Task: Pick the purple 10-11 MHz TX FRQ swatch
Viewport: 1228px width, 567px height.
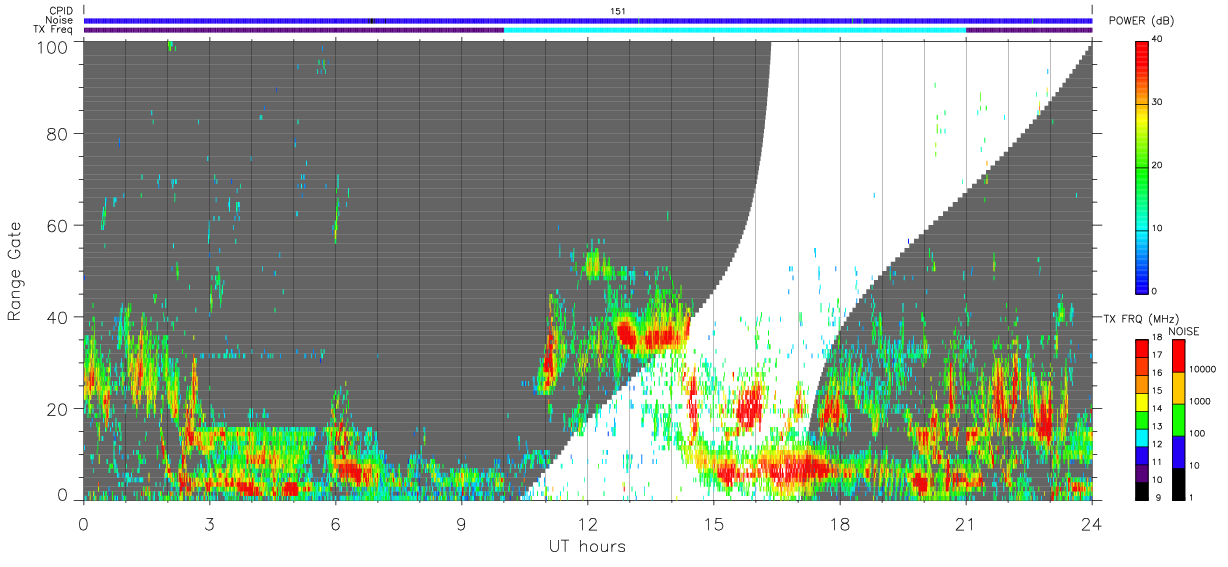Action: pos(1142,471)
